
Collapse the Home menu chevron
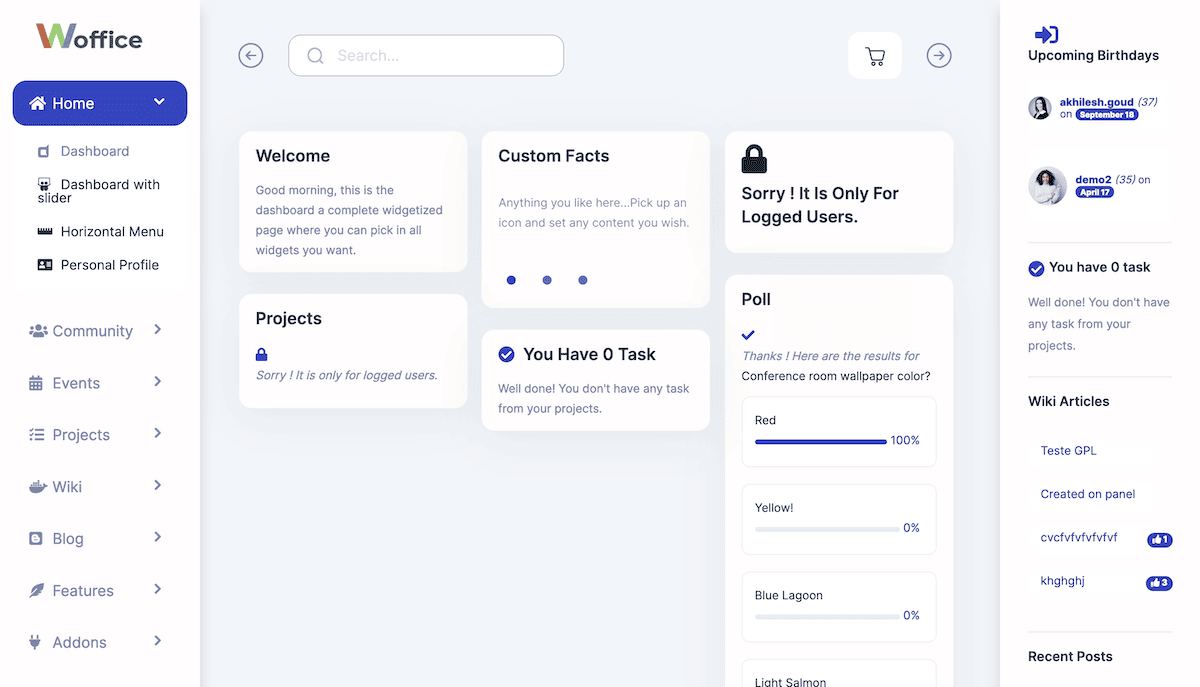[x=159, y=102]
